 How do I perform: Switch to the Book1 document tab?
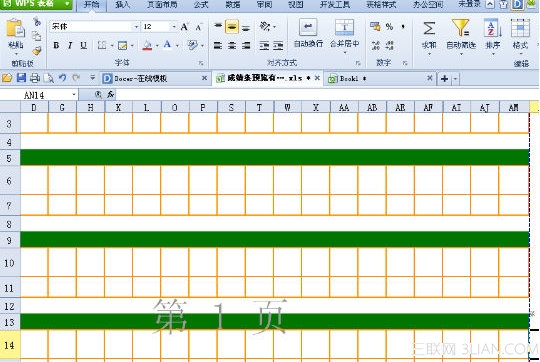click(x=380, y=79)
